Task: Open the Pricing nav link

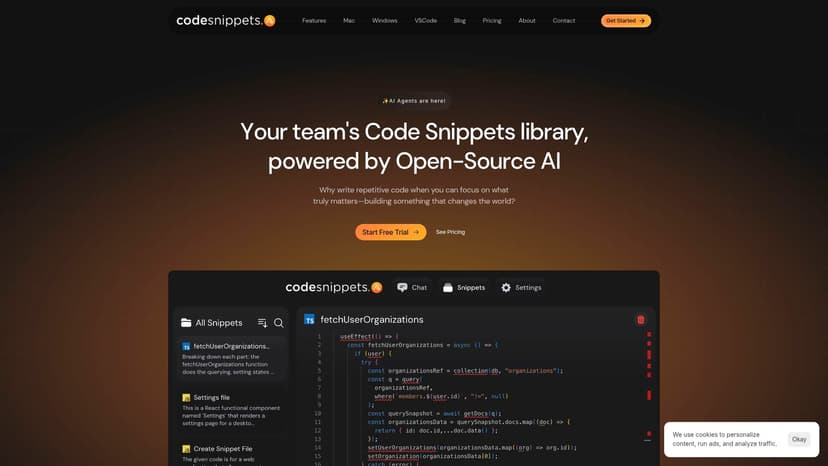Action: (492, 21)
